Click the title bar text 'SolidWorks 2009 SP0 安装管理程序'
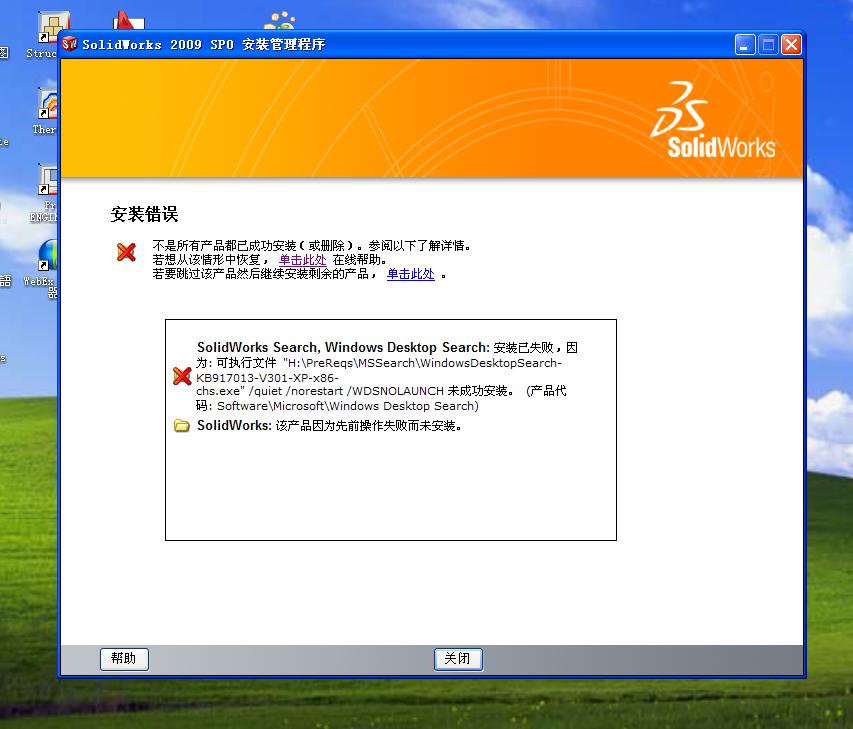This screenshot has width=853, height=729. click(203, 45)
